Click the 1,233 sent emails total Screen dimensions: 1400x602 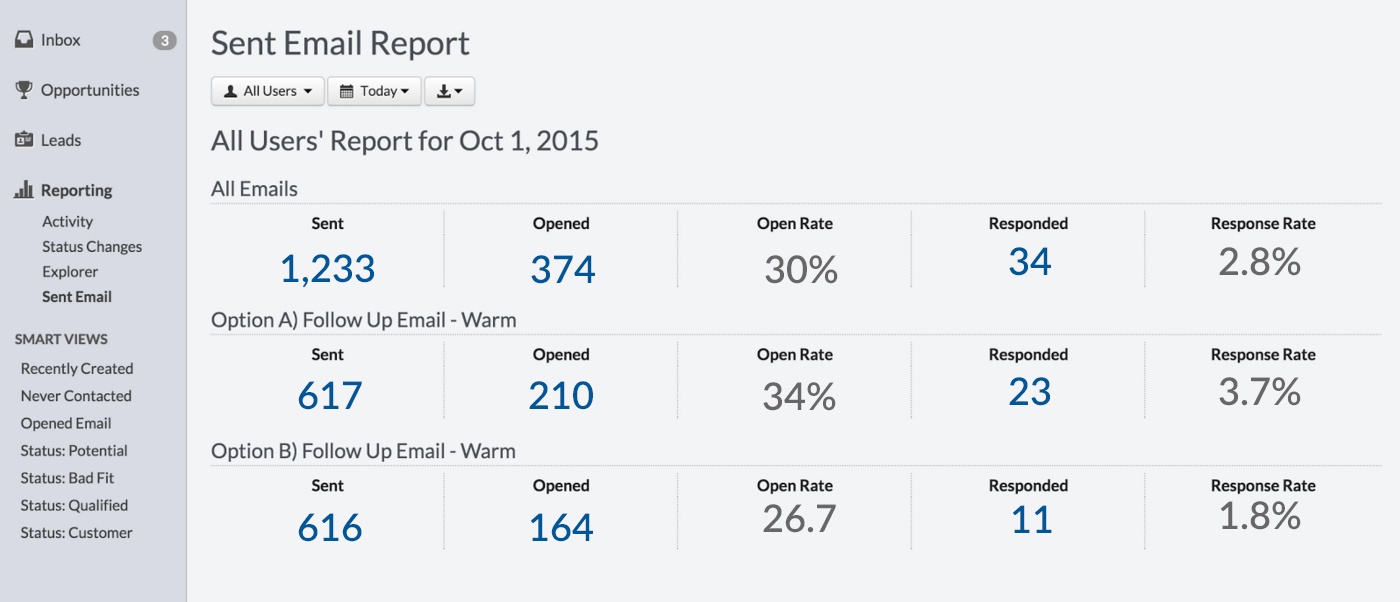[x=327, y=269]
